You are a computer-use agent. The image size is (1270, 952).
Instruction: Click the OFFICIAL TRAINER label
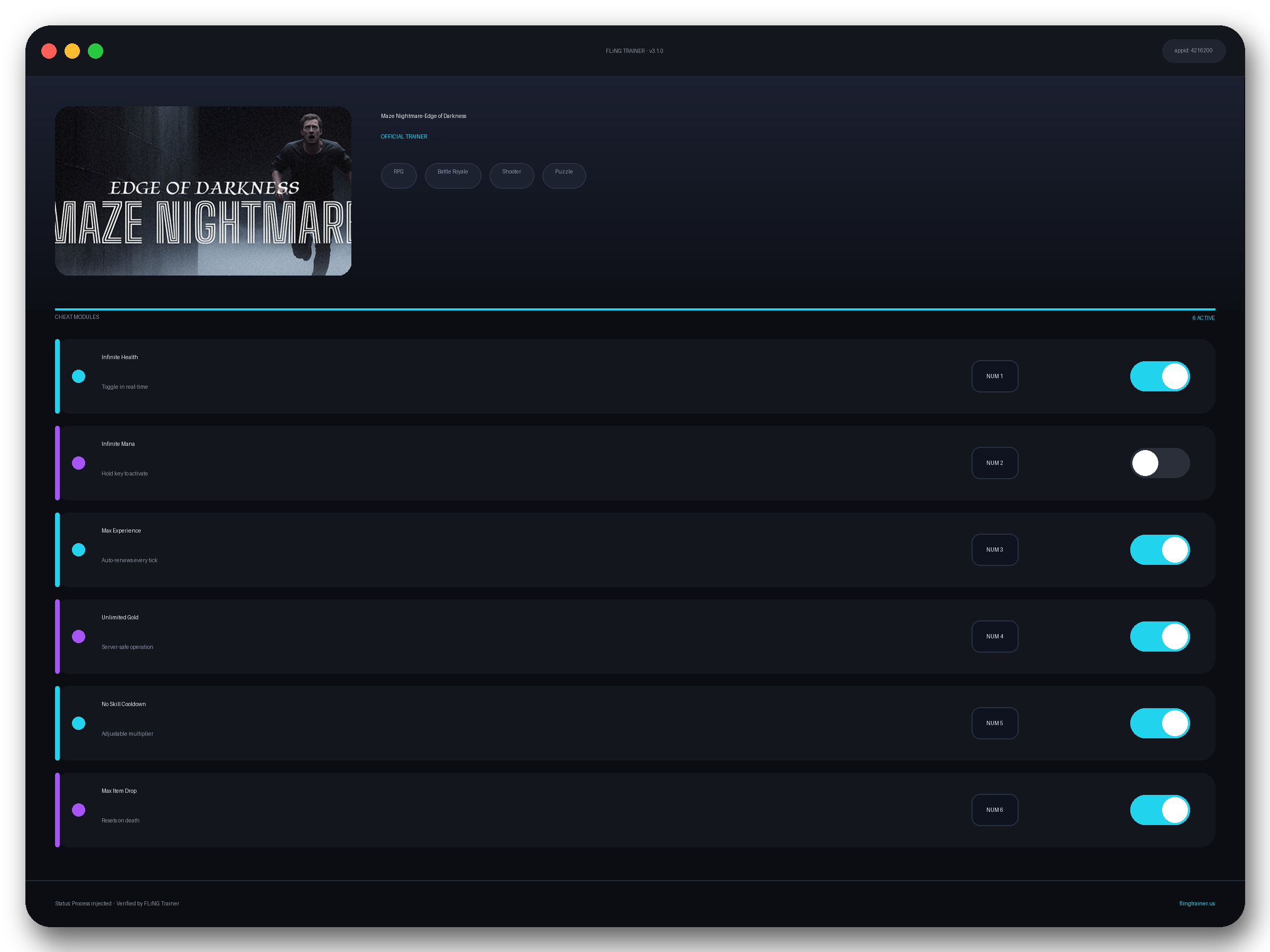coord(404,136)
